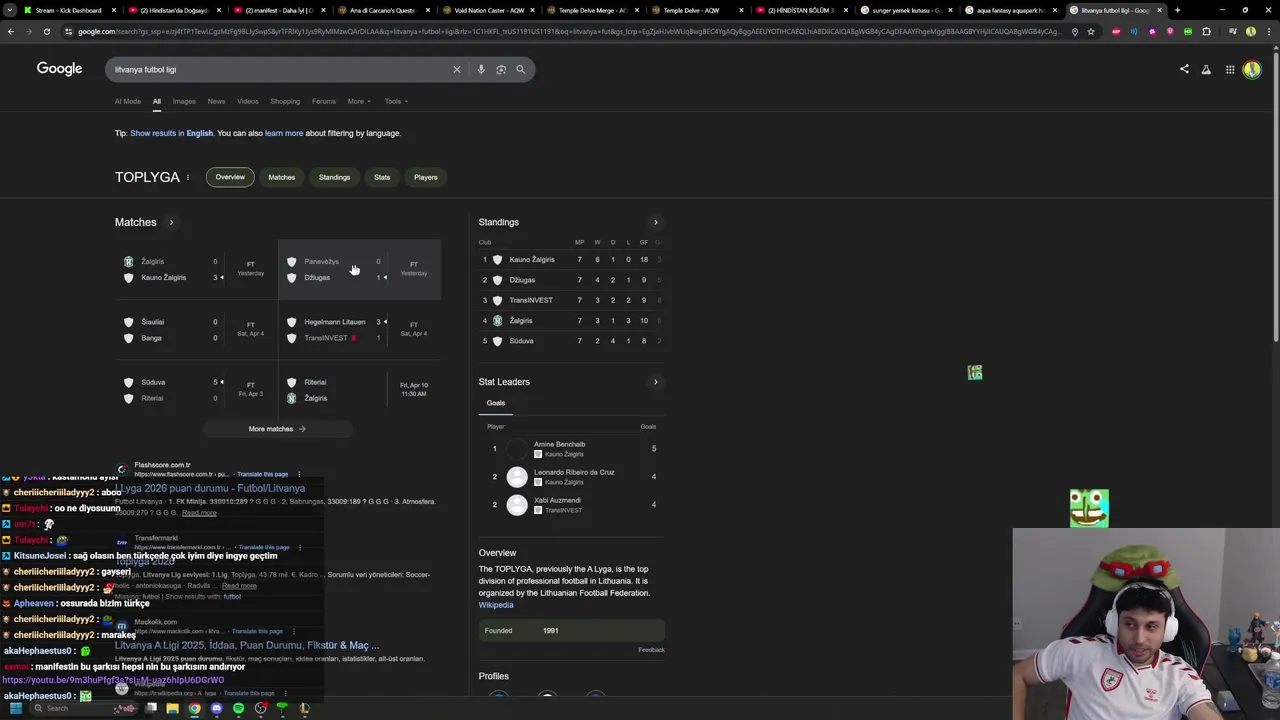
Task: Click the More matches button
Action: point(277,429)
